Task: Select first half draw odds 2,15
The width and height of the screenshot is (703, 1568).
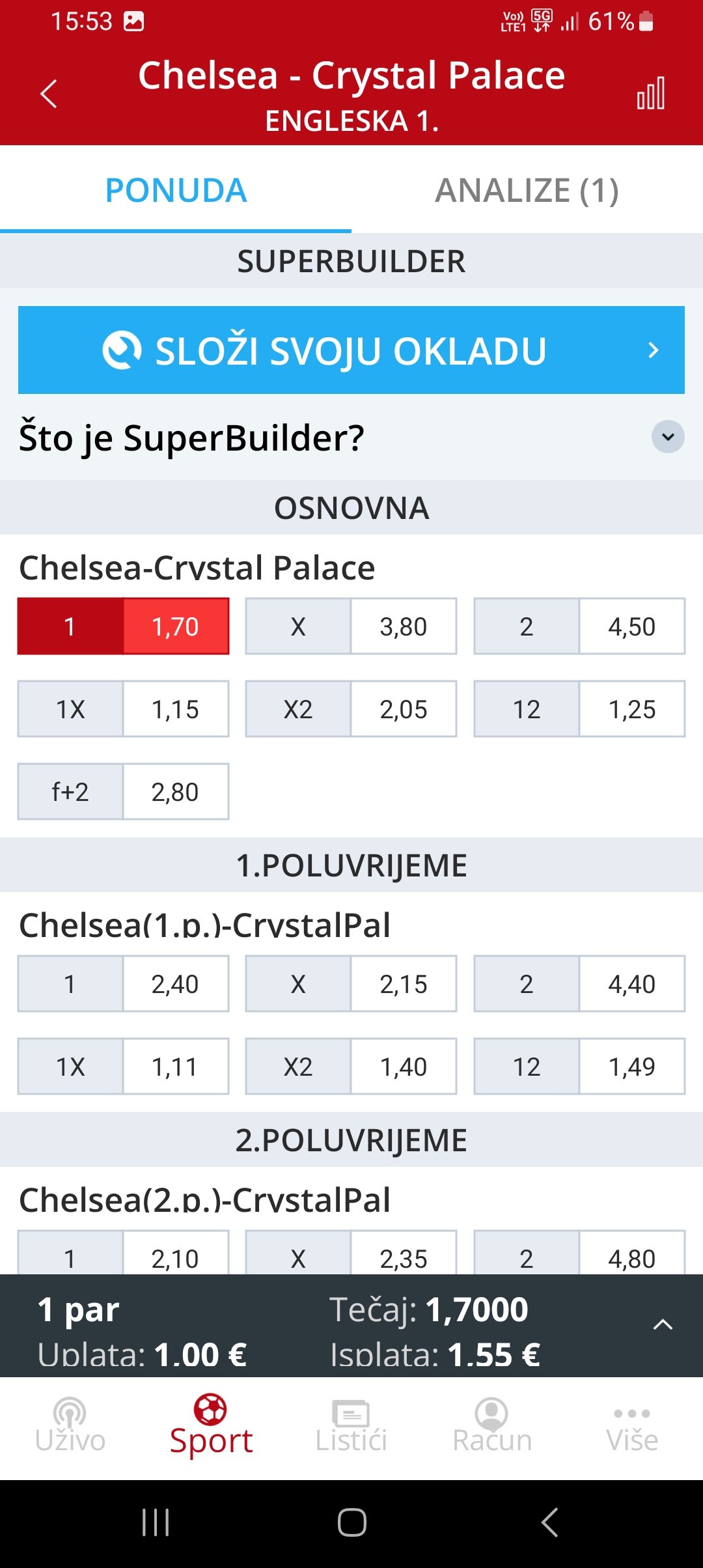Action: (351, 984)
